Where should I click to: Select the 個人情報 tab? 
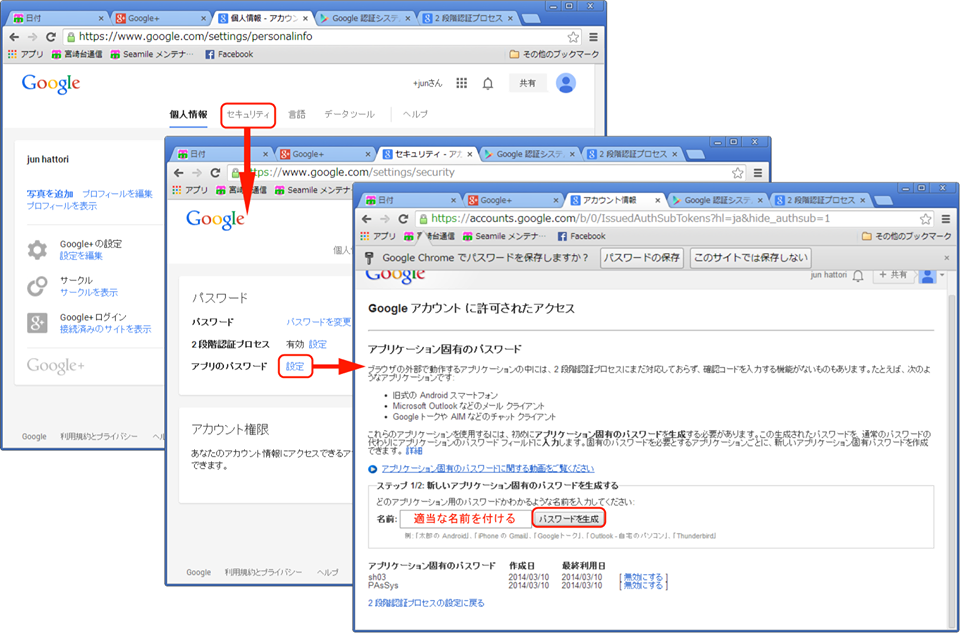pyautogui.click(x=189, y=114)
